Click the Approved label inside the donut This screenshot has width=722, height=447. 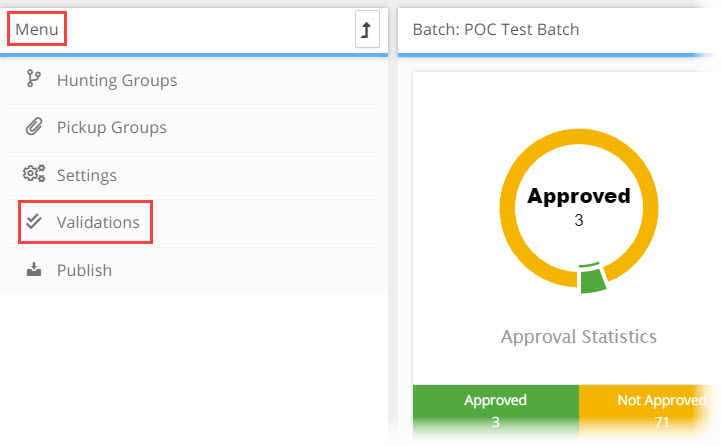point(579,196)
